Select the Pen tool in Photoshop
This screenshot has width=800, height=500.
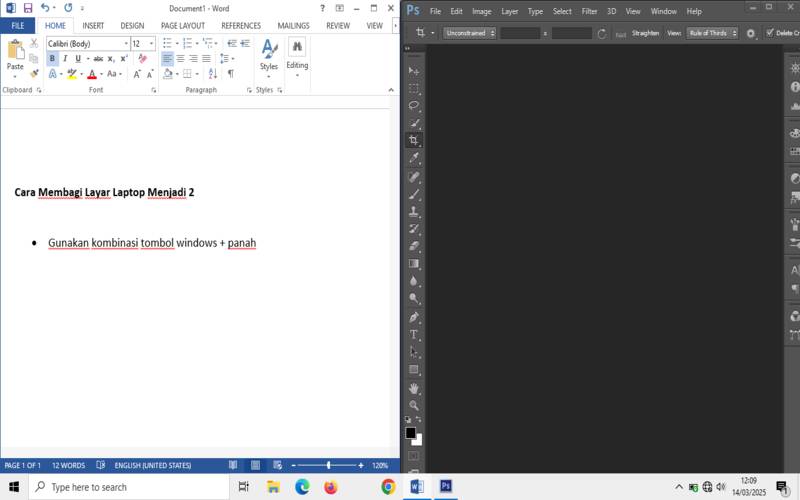pos(414,317)
